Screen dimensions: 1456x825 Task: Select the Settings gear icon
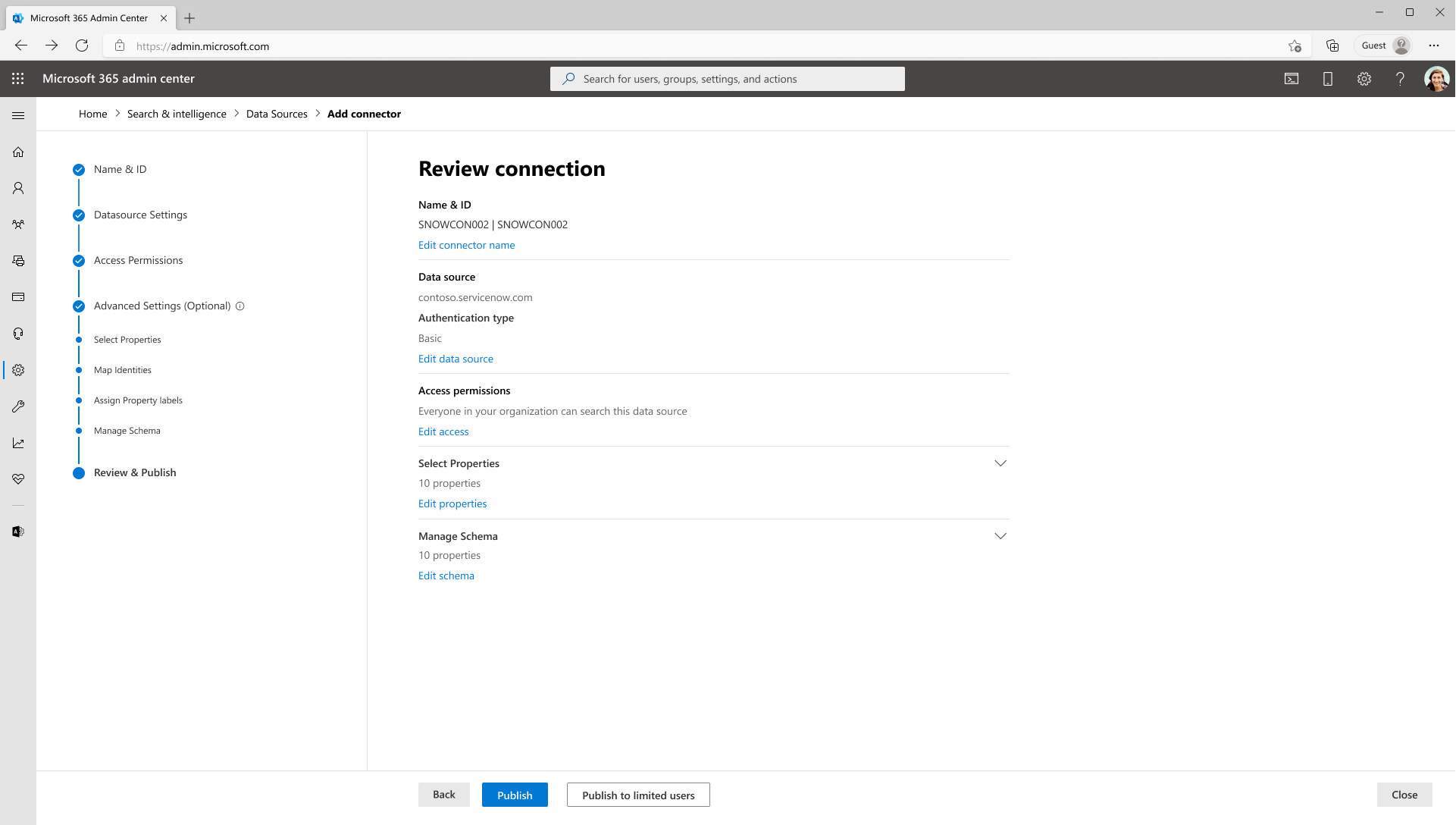pyautogui.click(x=1364, y=79)
